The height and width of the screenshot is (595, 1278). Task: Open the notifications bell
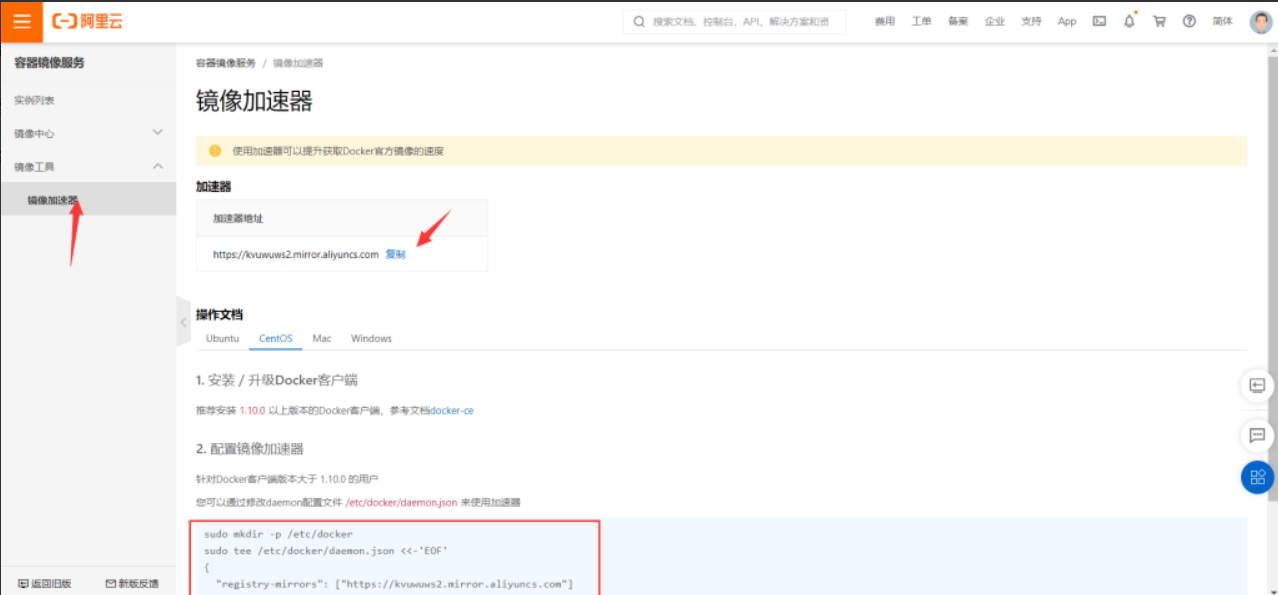1129,21
